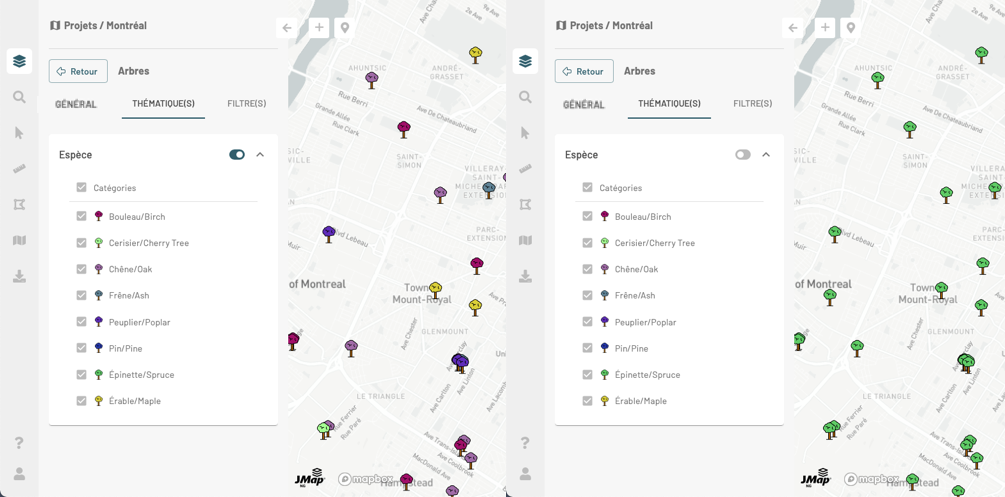Image resolution: width=1005 pixels, height=497 pixels.
Task: Collapse left side panel with arrow button
Action: tap(287, 28)
